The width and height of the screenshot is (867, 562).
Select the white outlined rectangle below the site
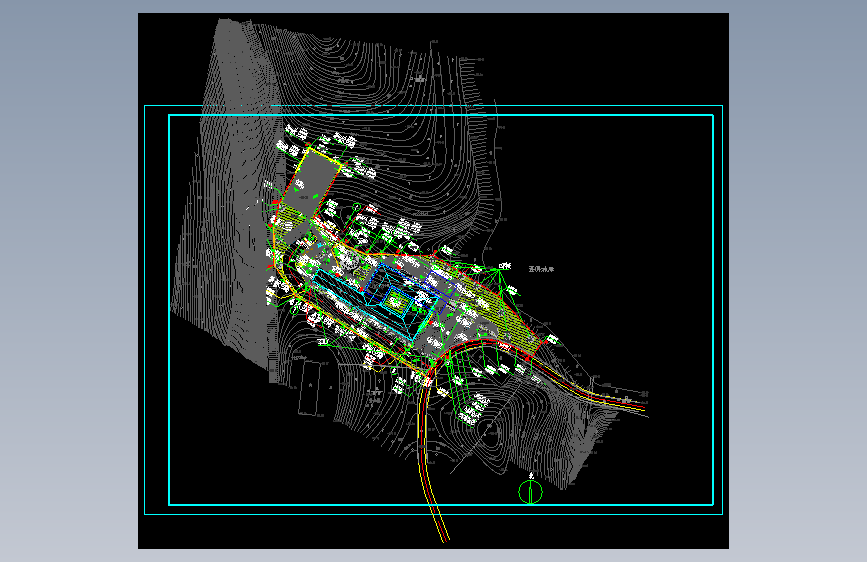[310, 388]
